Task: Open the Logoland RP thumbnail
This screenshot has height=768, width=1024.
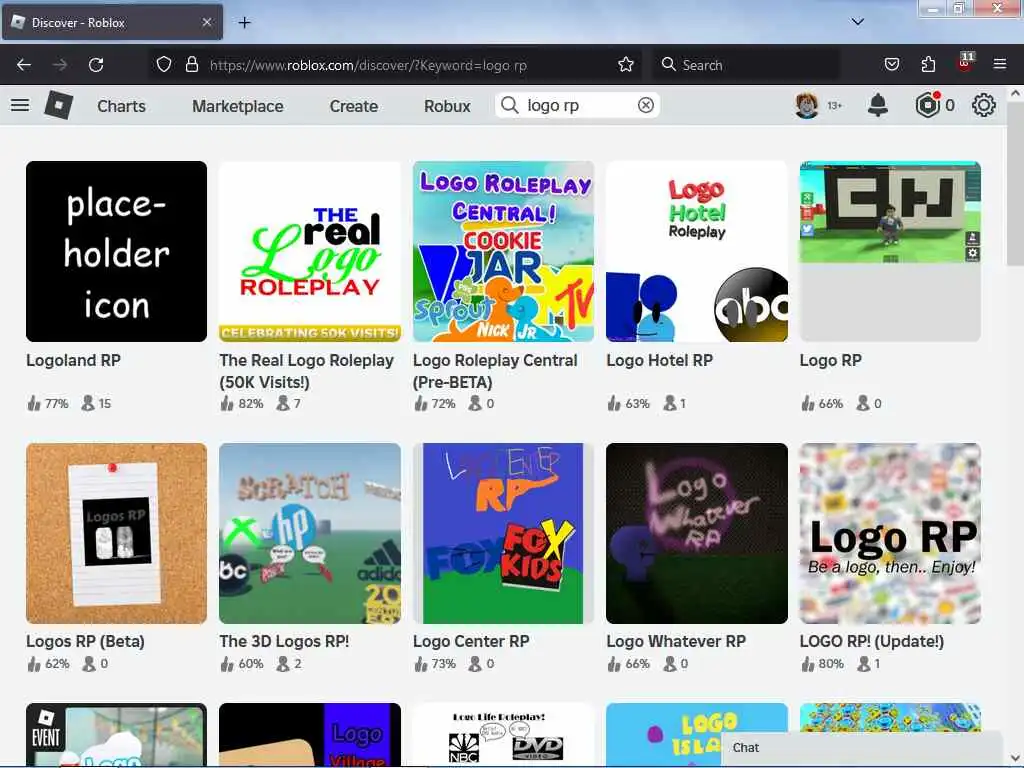Action: [116, 251]
